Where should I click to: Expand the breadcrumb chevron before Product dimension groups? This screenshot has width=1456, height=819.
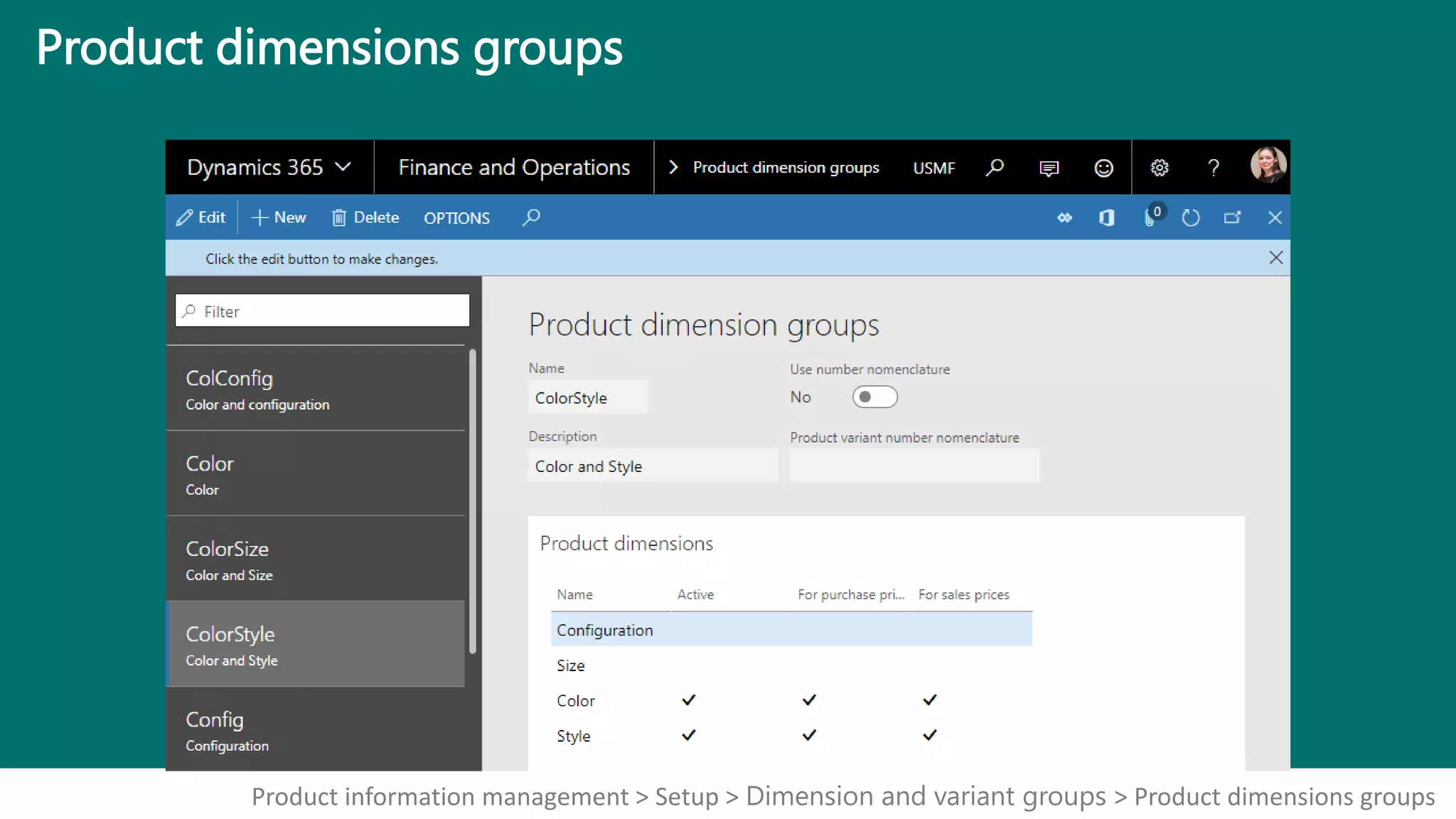pyautogui.click(x=673, y=167)
